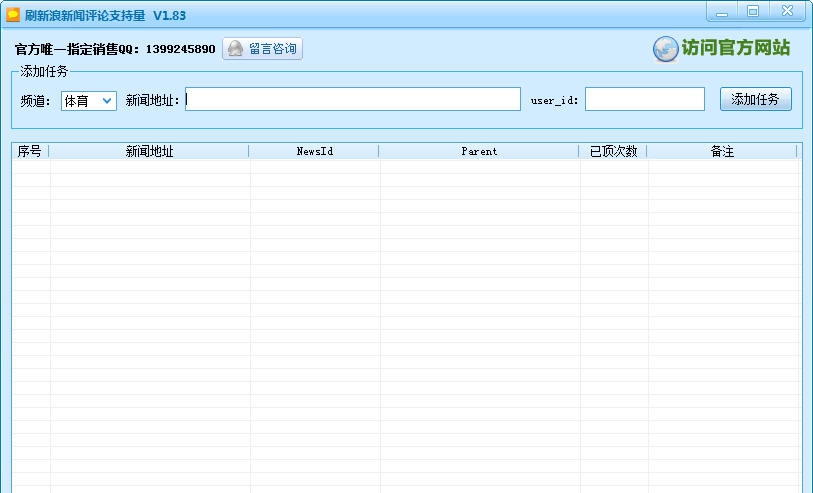Sort by the 序号 column header

point(30,151)
